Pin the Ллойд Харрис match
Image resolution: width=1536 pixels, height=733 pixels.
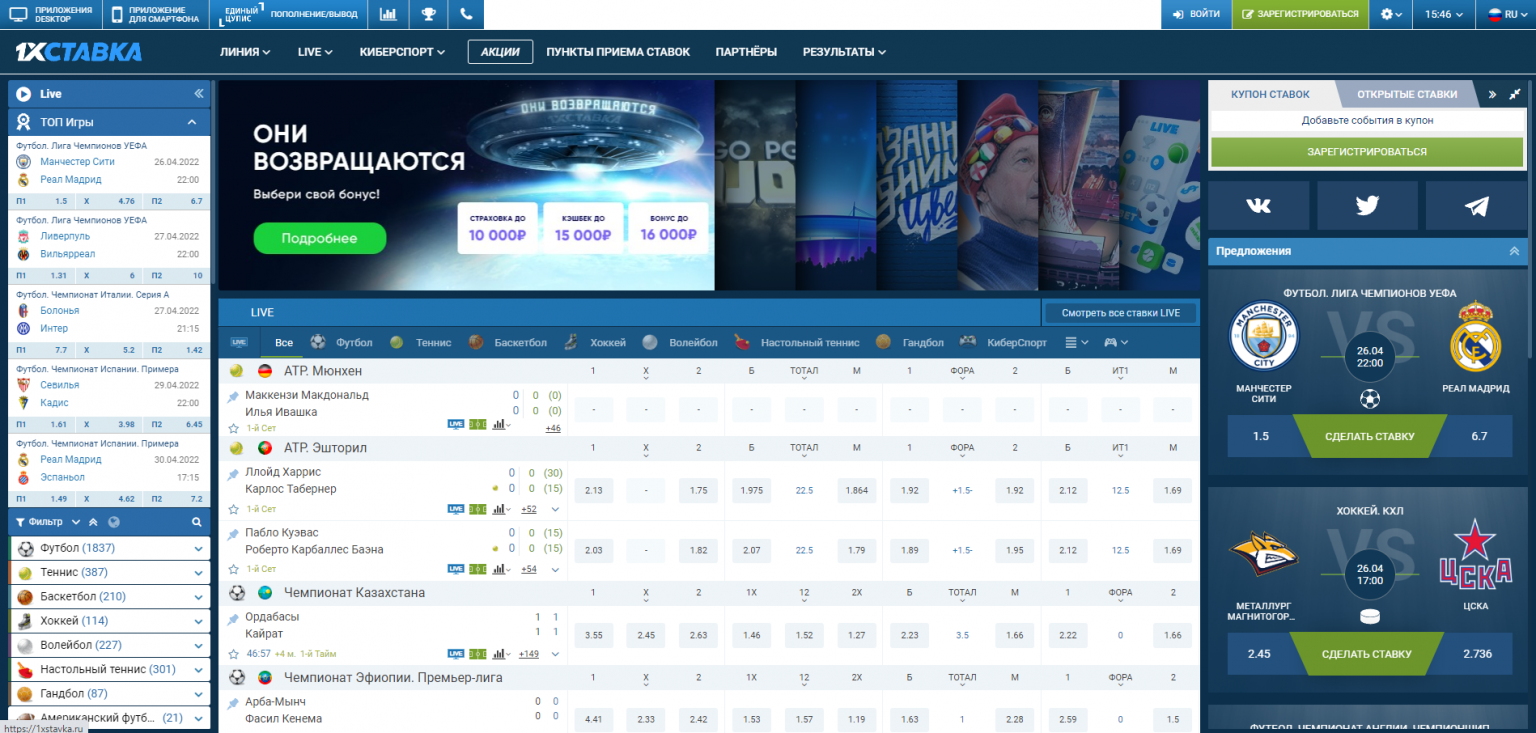(233, 474)
